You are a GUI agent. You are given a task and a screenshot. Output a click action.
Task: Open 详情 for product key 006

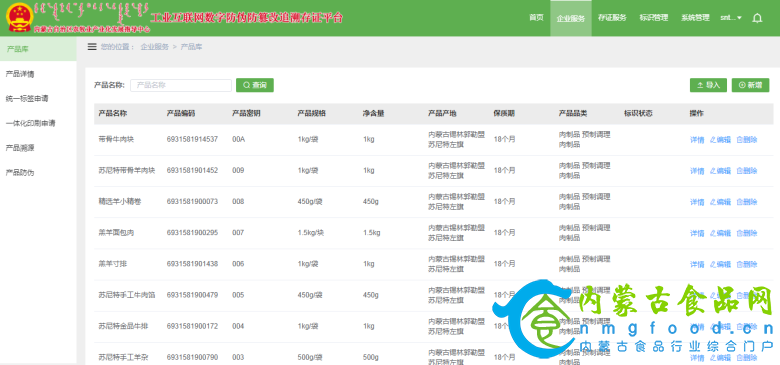[697, 265]
